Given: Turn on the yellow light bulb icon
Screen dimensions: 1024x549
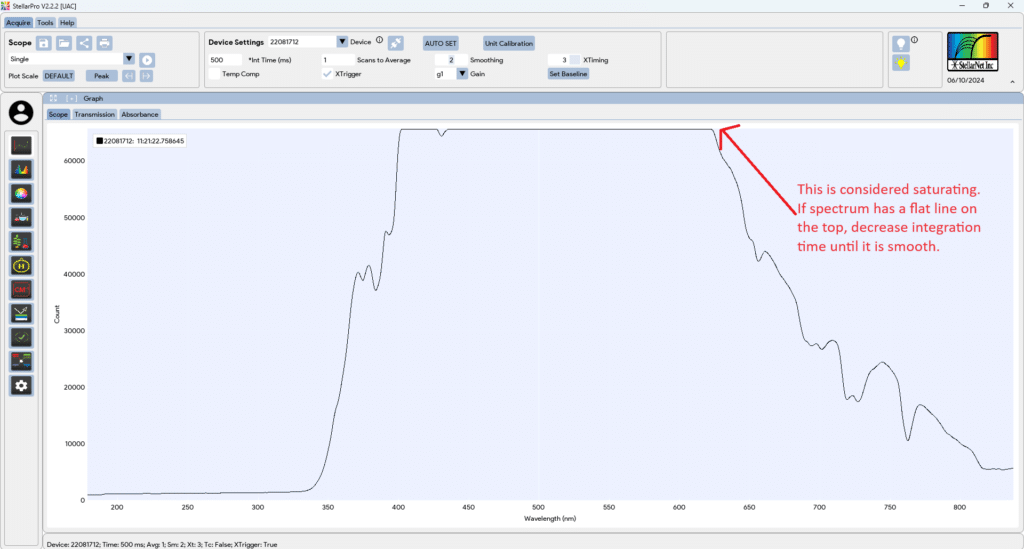Looking at the screenshot, I should 901,63.
